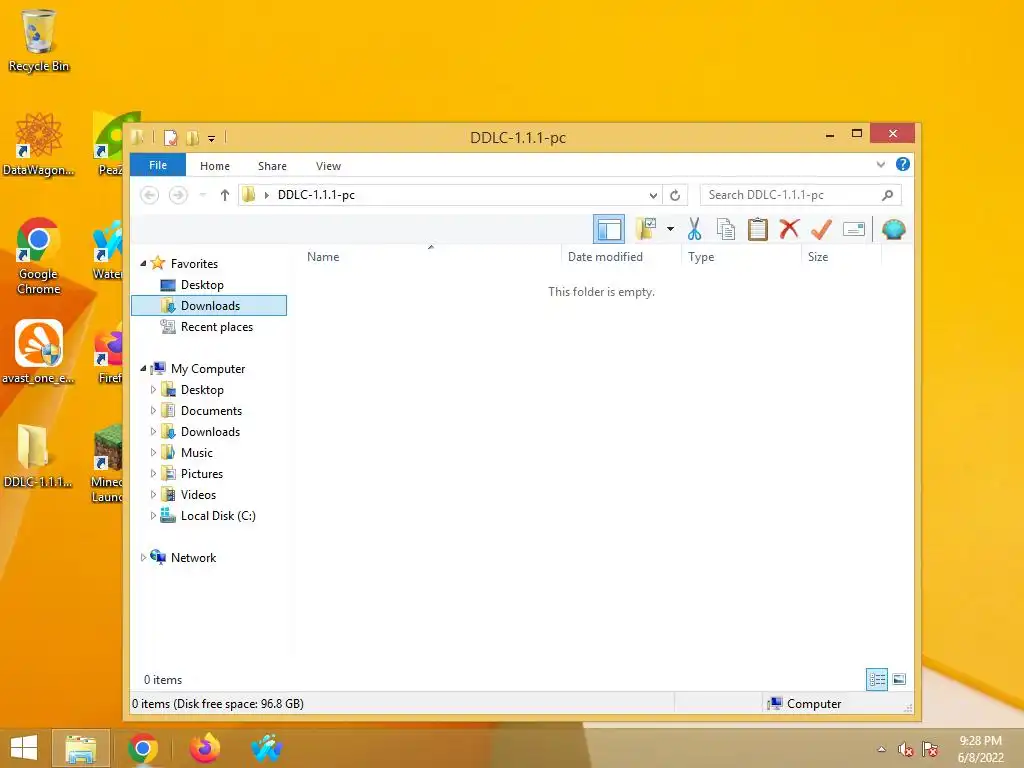The width and height of the screenshot is (1024, 768).
Task: Open the File ribbon tab
Action: pos(158,165)
